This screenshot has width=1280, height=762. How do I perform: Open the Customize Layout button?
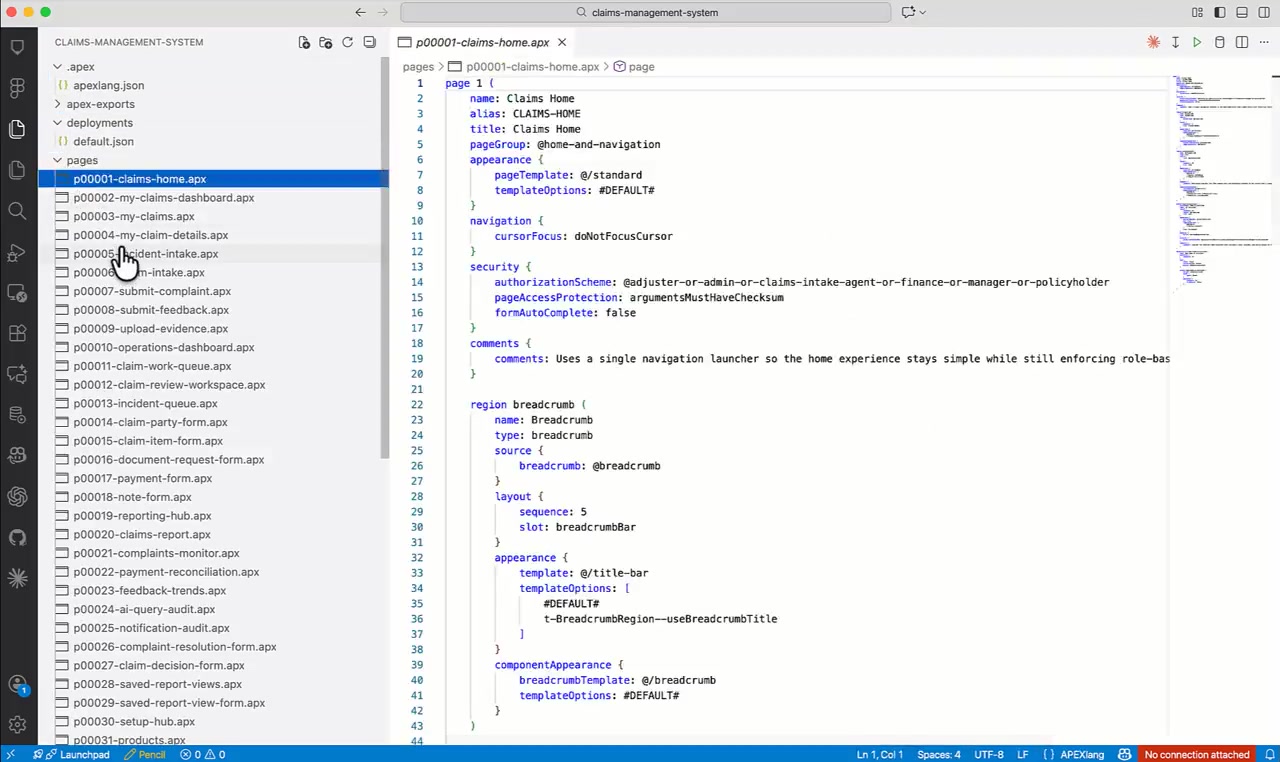[x=1197, y=12]
